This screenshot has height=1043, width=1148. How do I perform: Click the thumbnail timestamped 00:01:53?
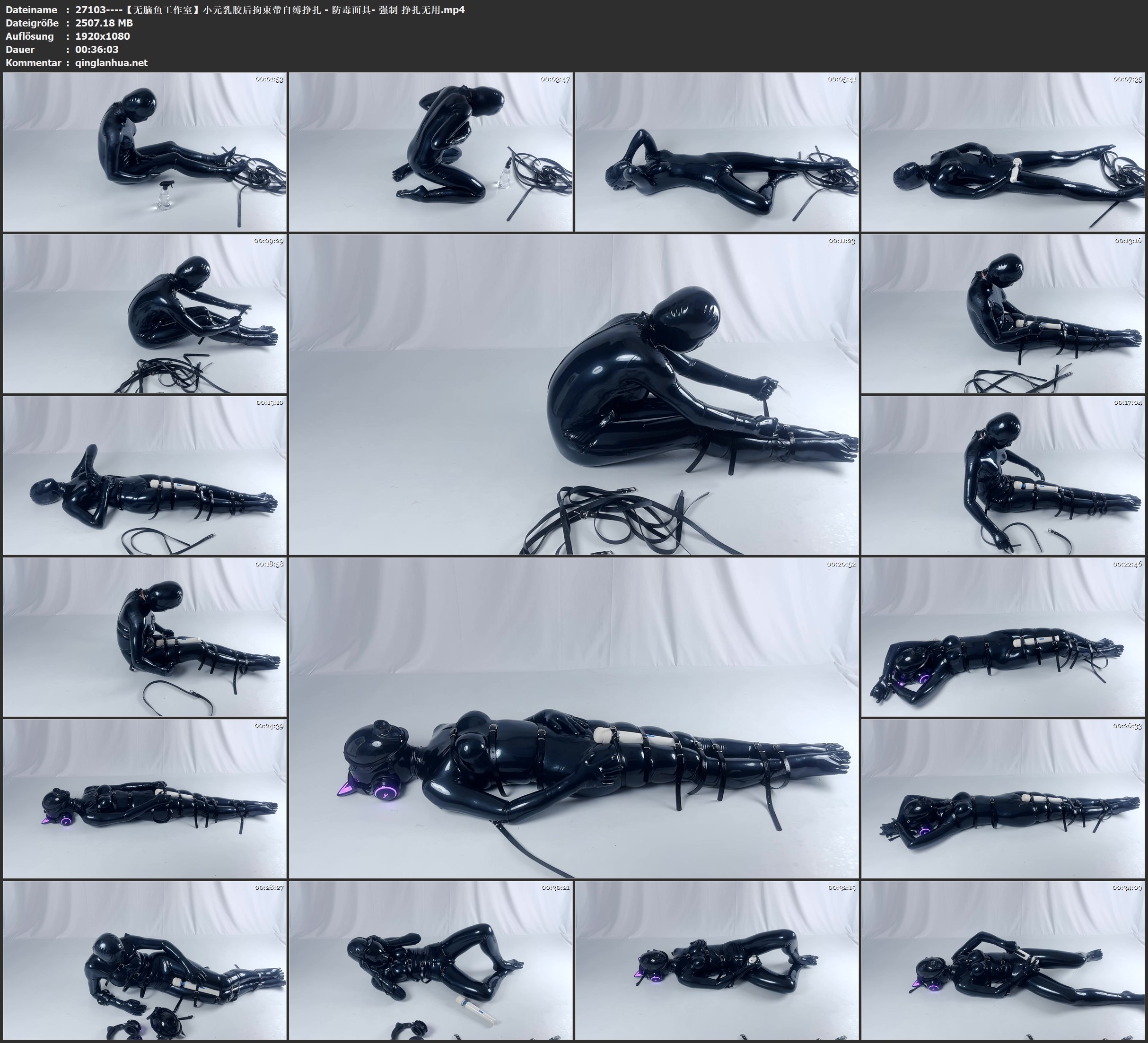[x=145, y=152]
